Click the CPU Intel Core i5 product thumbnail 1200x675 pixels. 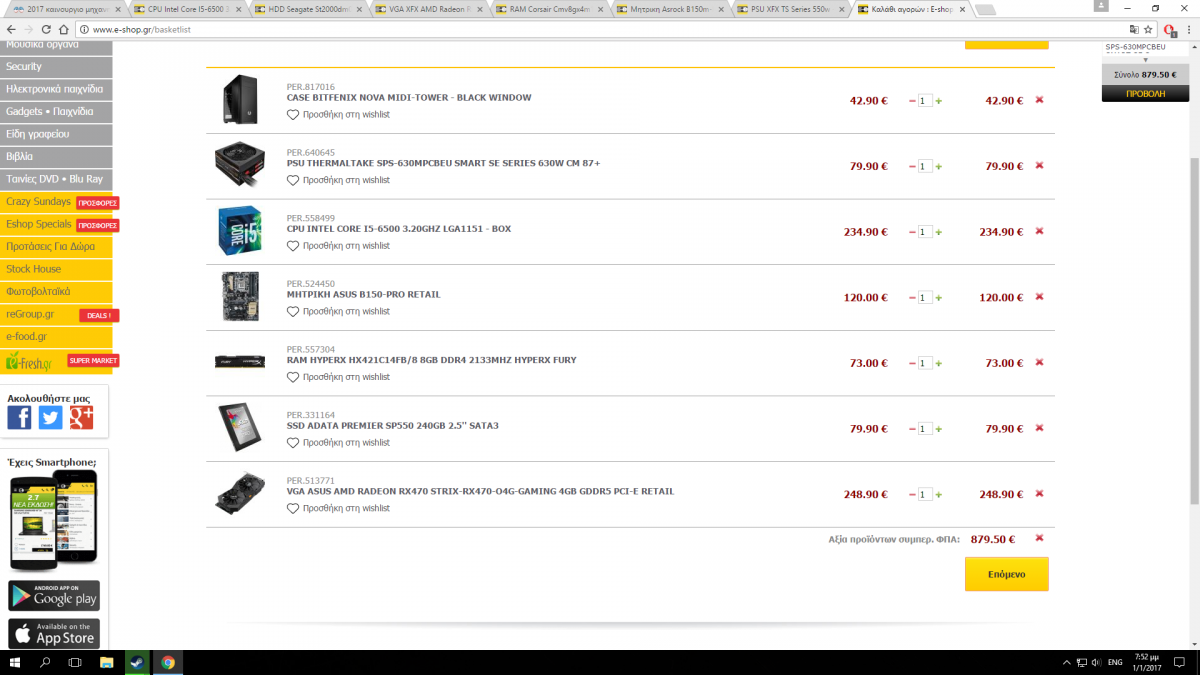[x=240, y=231]
